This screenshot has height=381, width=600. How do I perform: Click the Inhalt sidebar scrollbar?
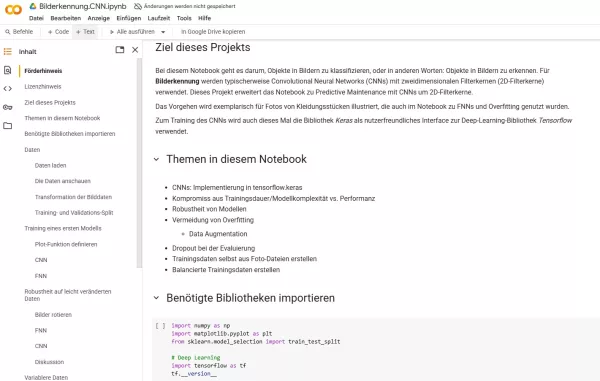click(x=139, y=163)
